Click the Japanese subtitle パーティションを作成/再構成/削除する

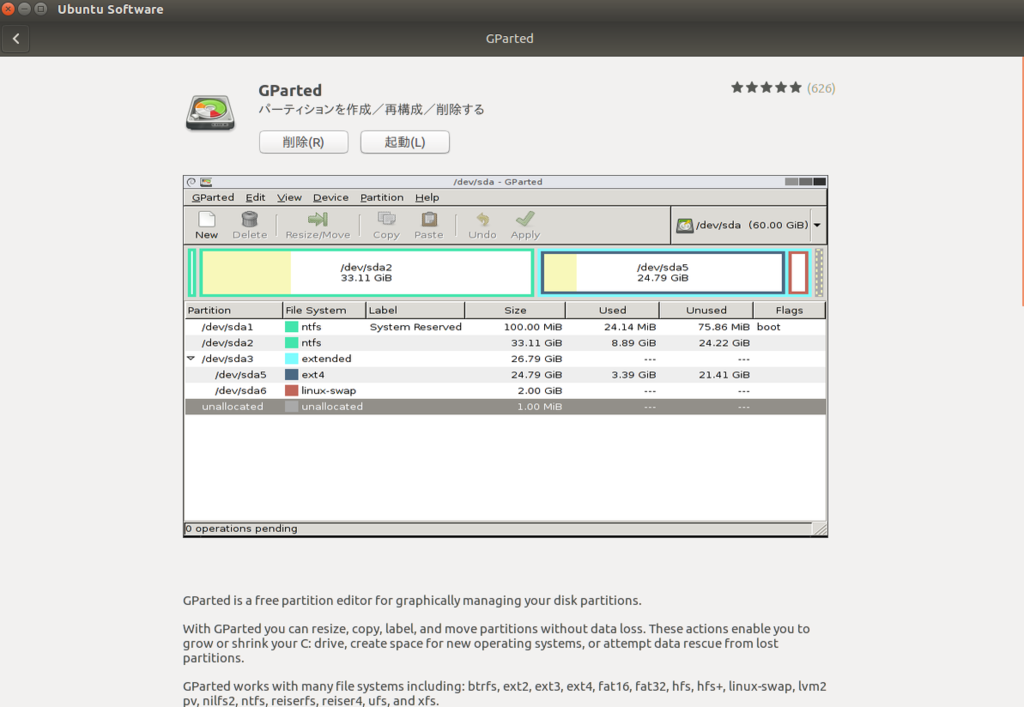coord(371,109)
